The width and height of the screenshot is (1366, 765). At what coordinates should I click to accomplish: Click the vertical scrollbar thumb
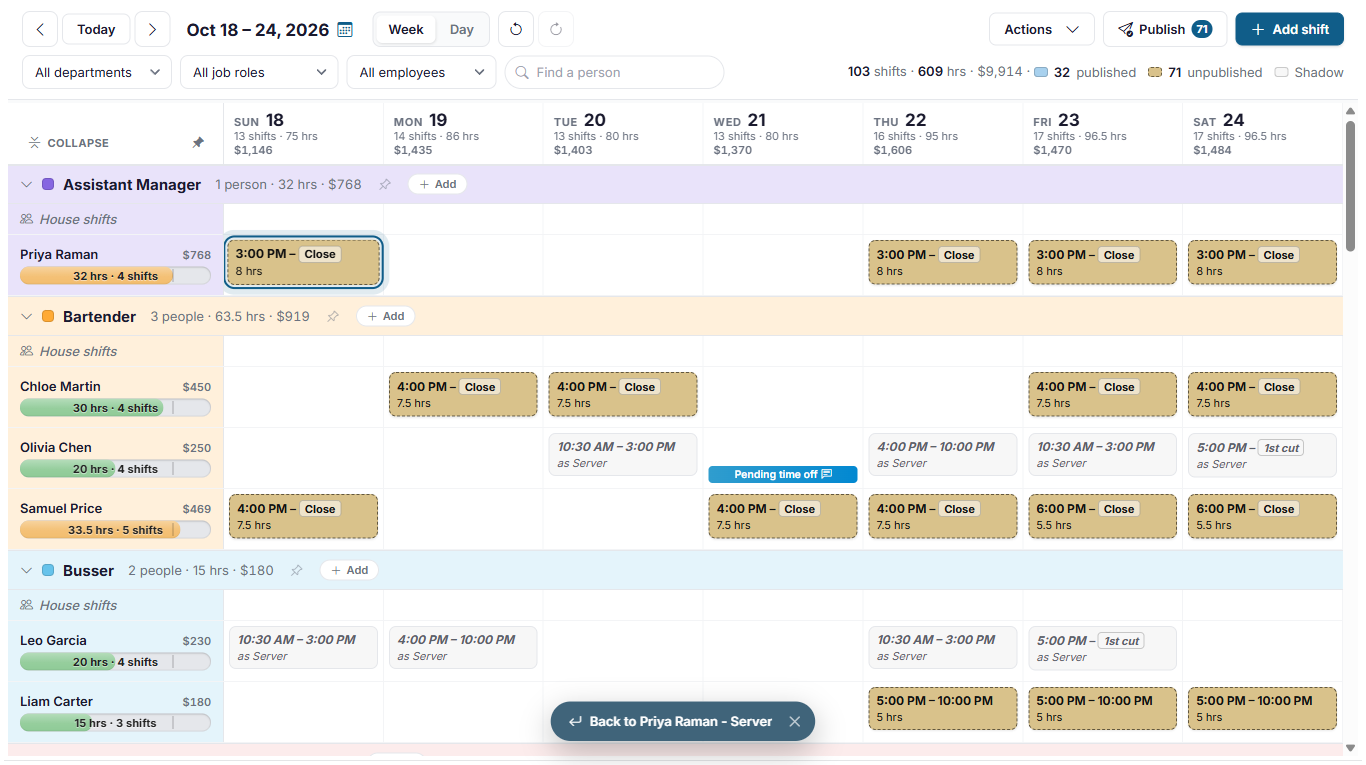[1351, 185]
